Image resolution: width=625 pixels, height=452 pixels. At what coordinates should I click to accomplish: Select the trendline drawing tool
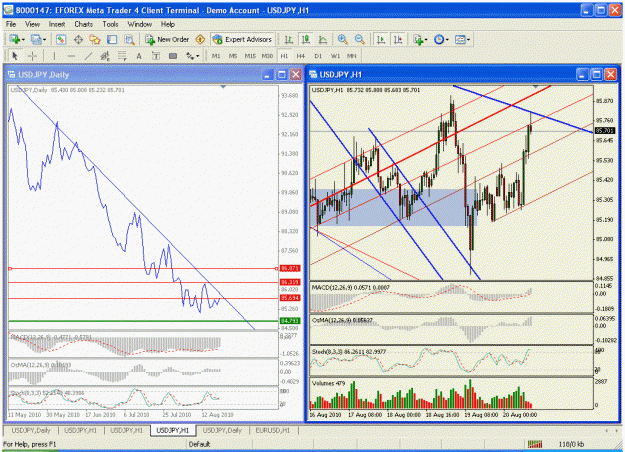[88, 56]
